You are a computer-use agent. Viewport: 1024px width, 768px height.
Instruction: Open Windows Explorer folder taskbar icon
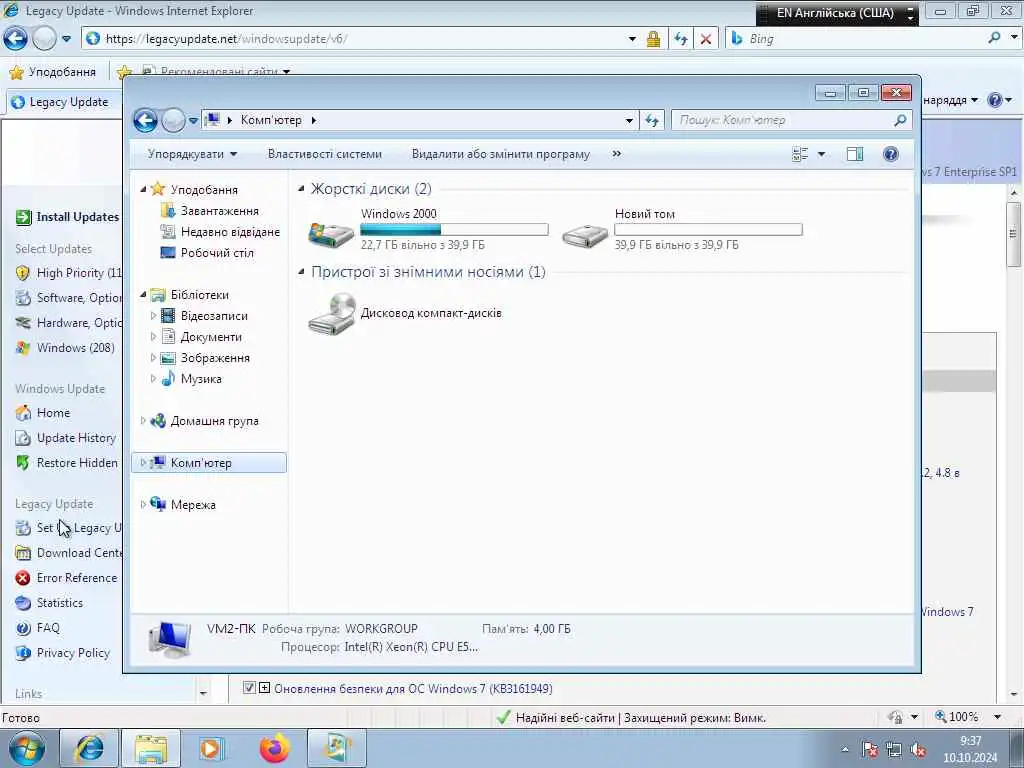pos(151,748)
